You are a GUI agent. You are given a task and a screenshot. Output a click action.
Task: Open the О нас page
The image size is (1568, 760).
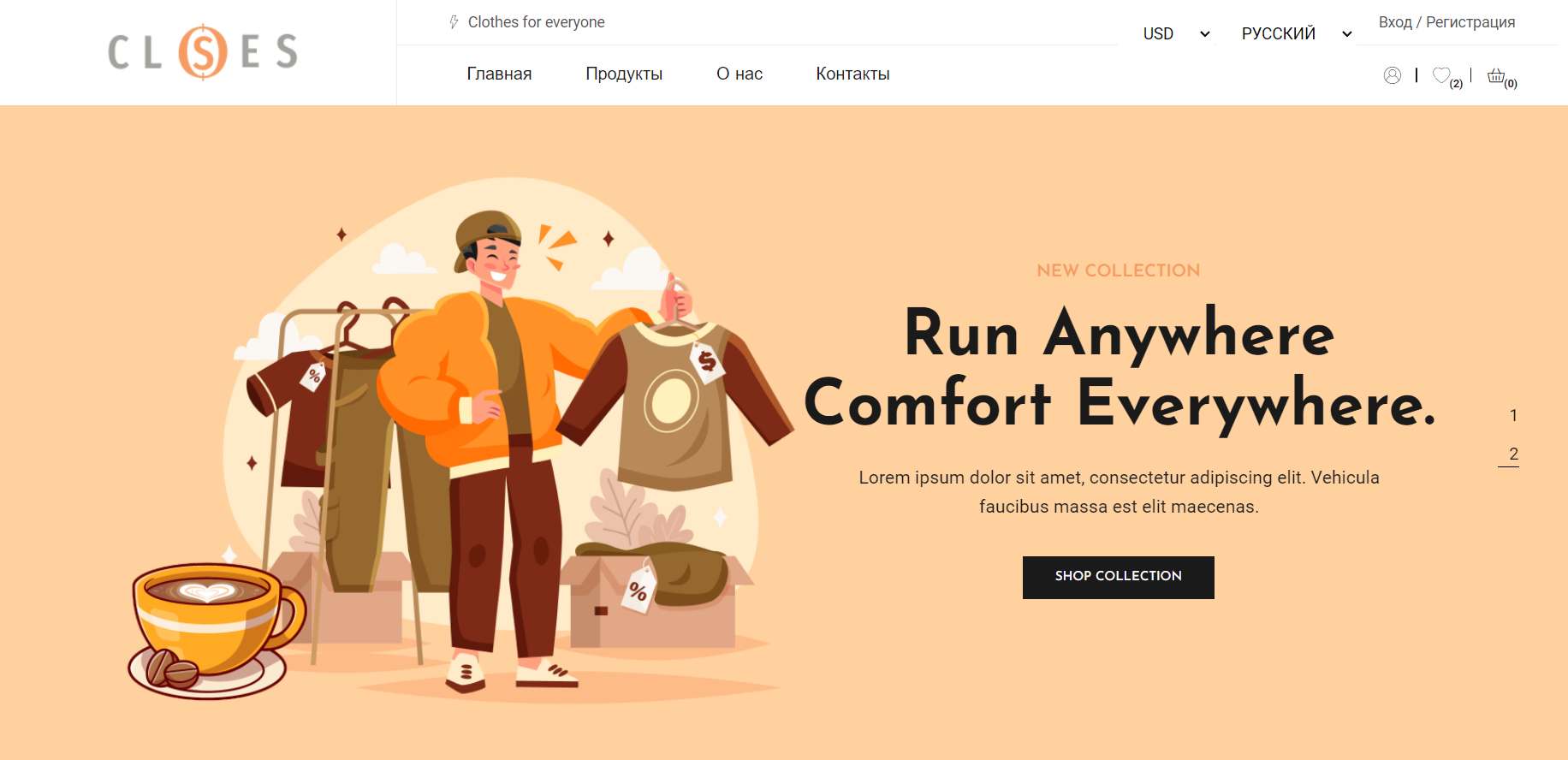click(739, 74)
